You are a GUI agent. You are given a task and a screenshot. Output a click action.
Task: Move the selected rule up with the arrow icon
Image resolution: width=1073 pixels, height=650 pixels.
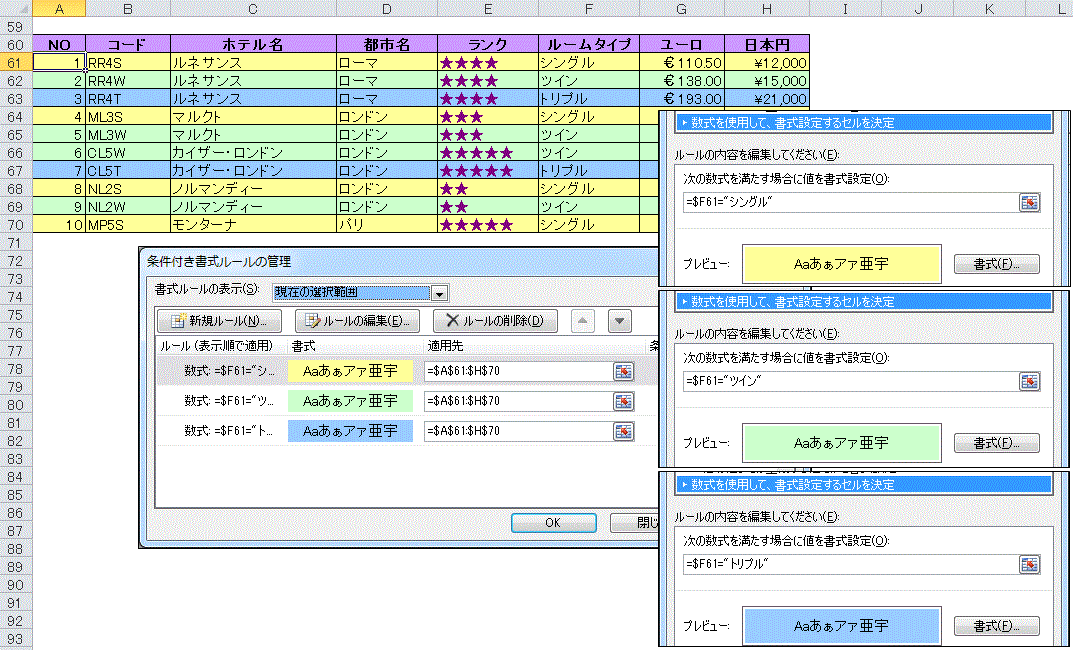click(585, 321)
